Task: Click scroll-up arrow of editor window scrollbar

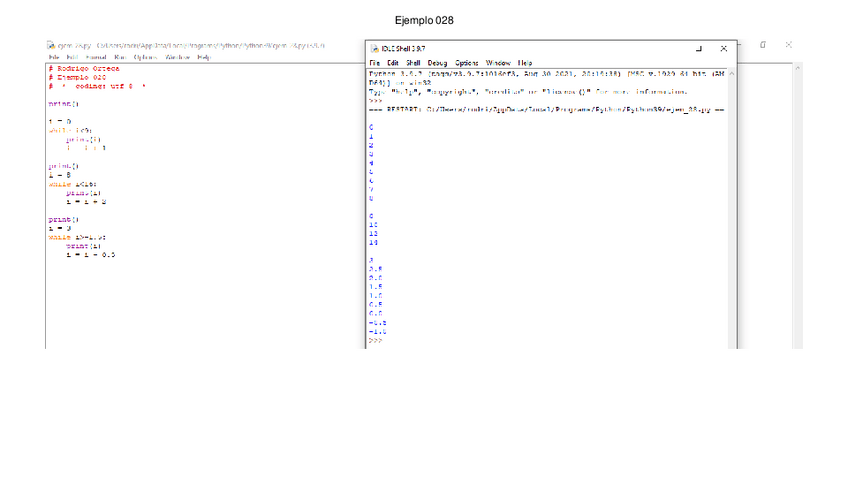Action: [797, 68]
